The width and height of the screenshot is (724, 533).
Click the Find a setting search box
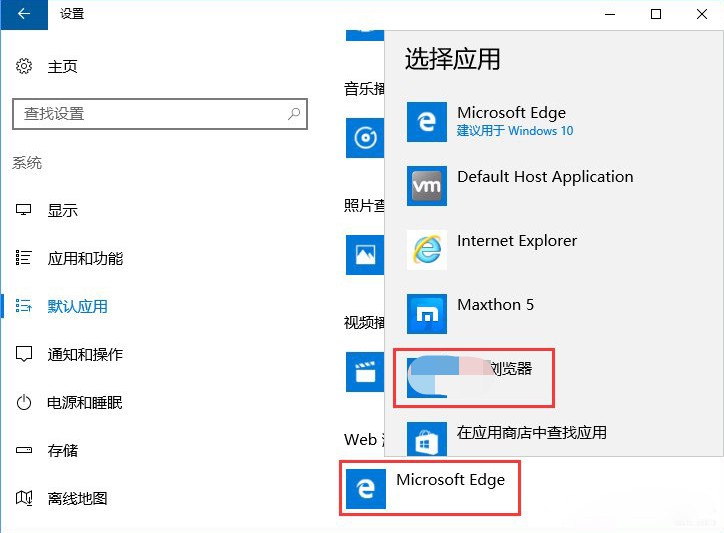(150, 114)
